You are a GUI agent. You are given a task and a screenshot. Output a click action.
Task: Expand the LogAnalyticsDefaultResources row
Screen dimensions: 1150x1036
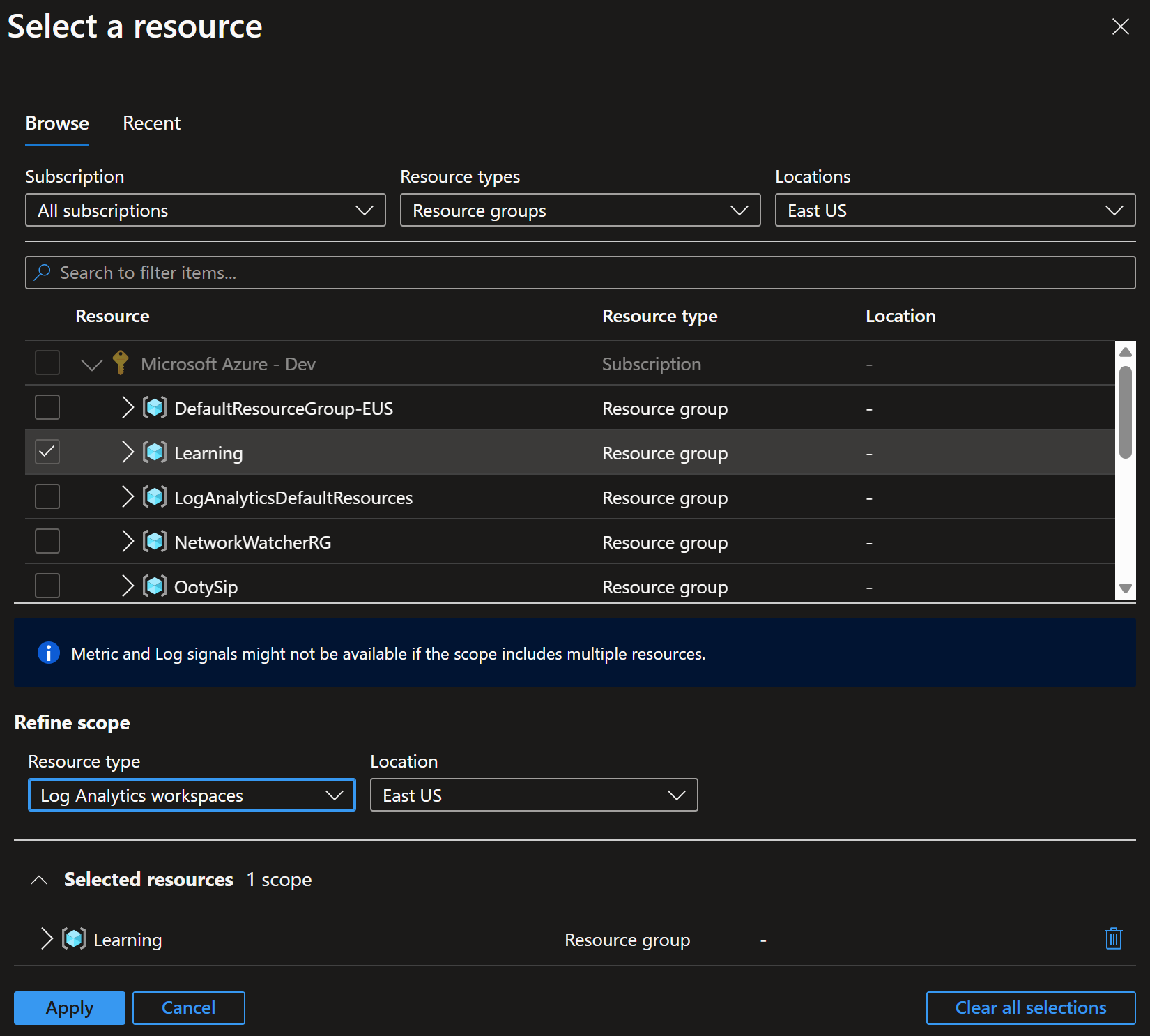point(128,496)
